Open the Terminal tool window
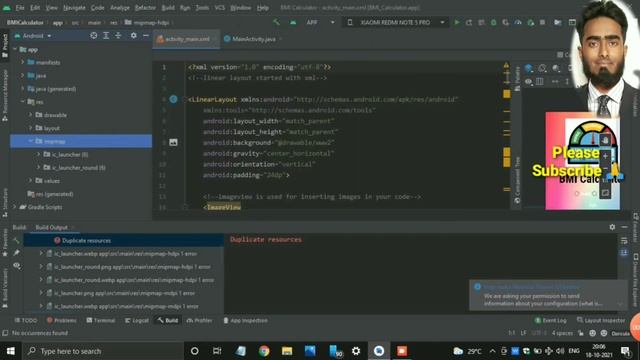 [x=101, y=320]
